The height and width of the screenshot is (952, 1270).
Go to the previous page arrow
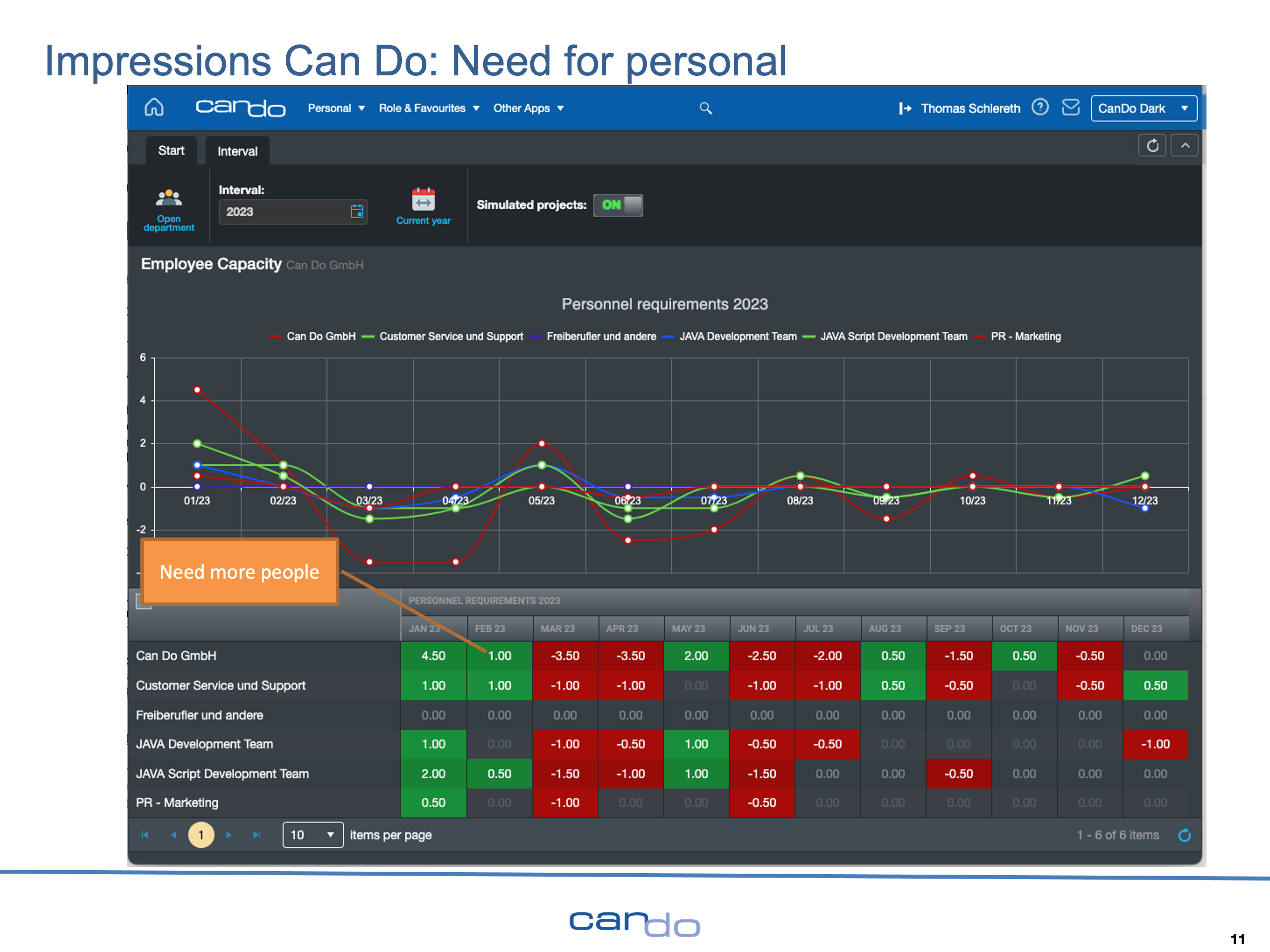pyautogui.click(x=174, y=835)
